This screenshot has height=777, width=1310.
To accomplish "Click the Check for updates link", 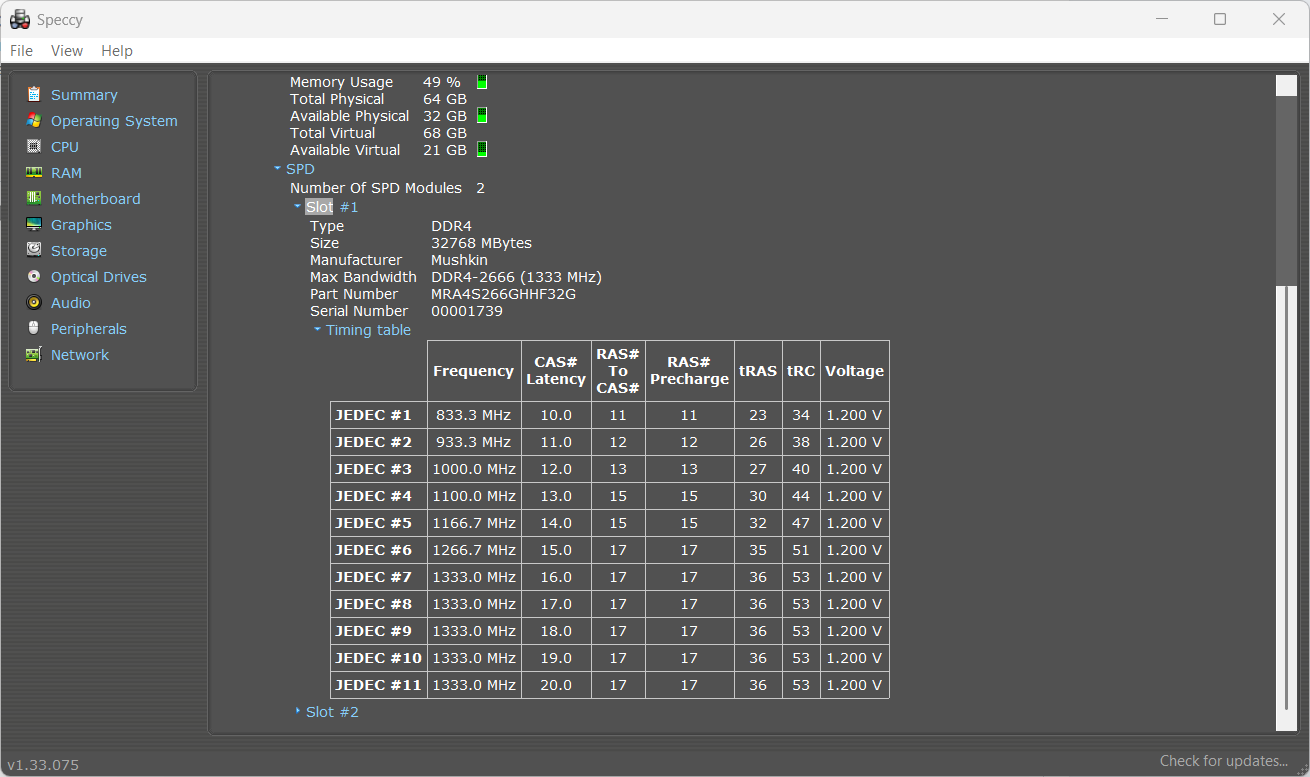I will pos(1223,761).
